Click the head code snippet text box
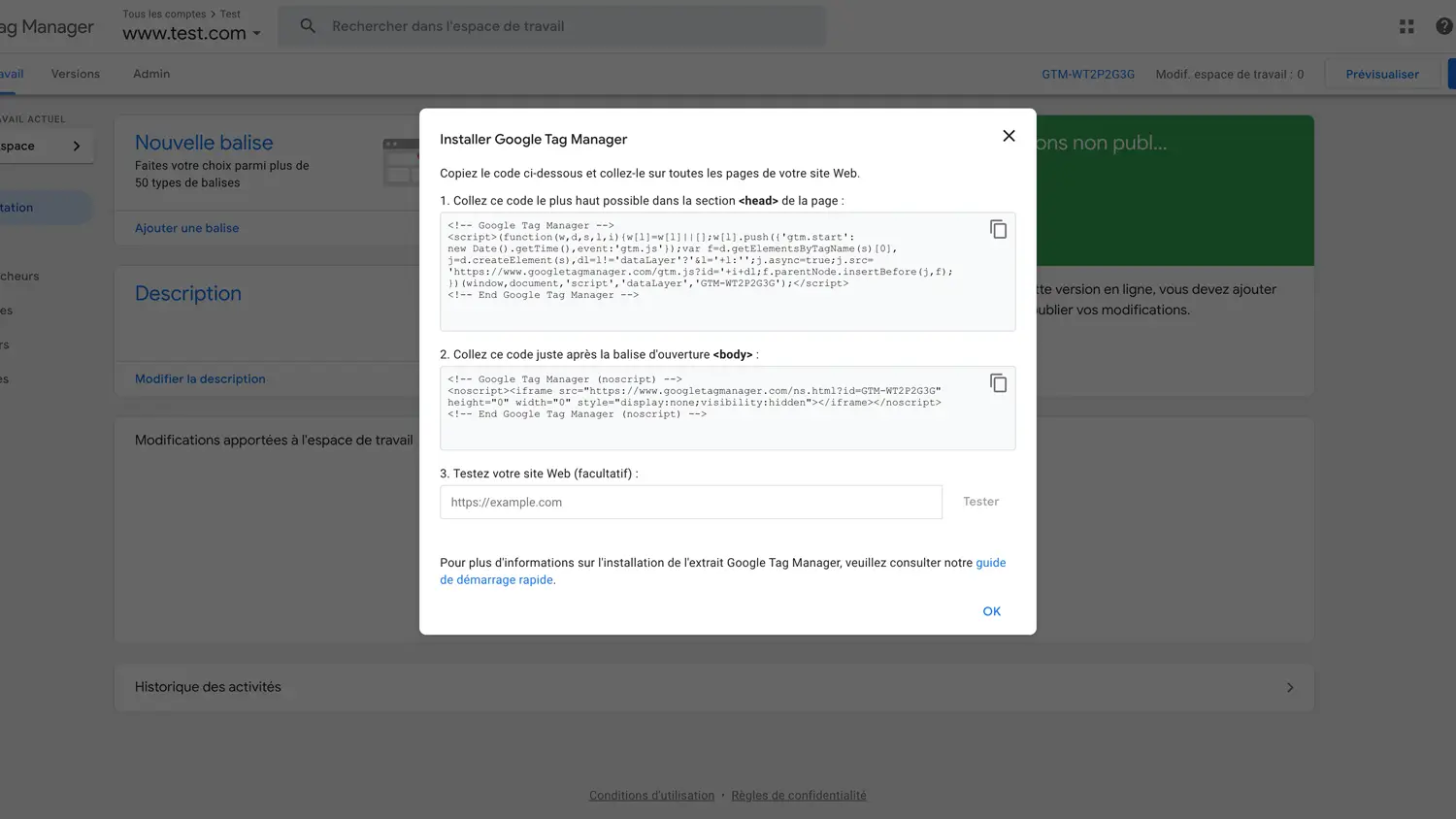 coord(727,272)
